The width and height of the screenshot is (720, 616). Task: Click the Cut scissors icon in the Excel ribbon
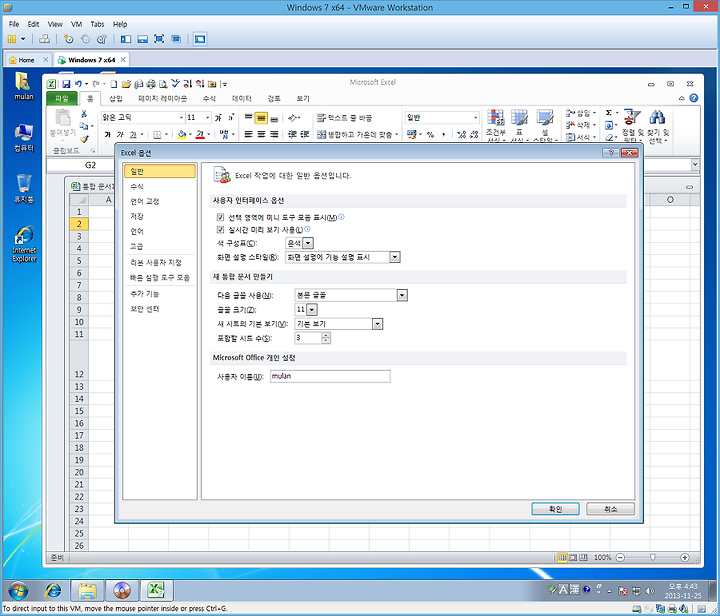pos(84,114)
